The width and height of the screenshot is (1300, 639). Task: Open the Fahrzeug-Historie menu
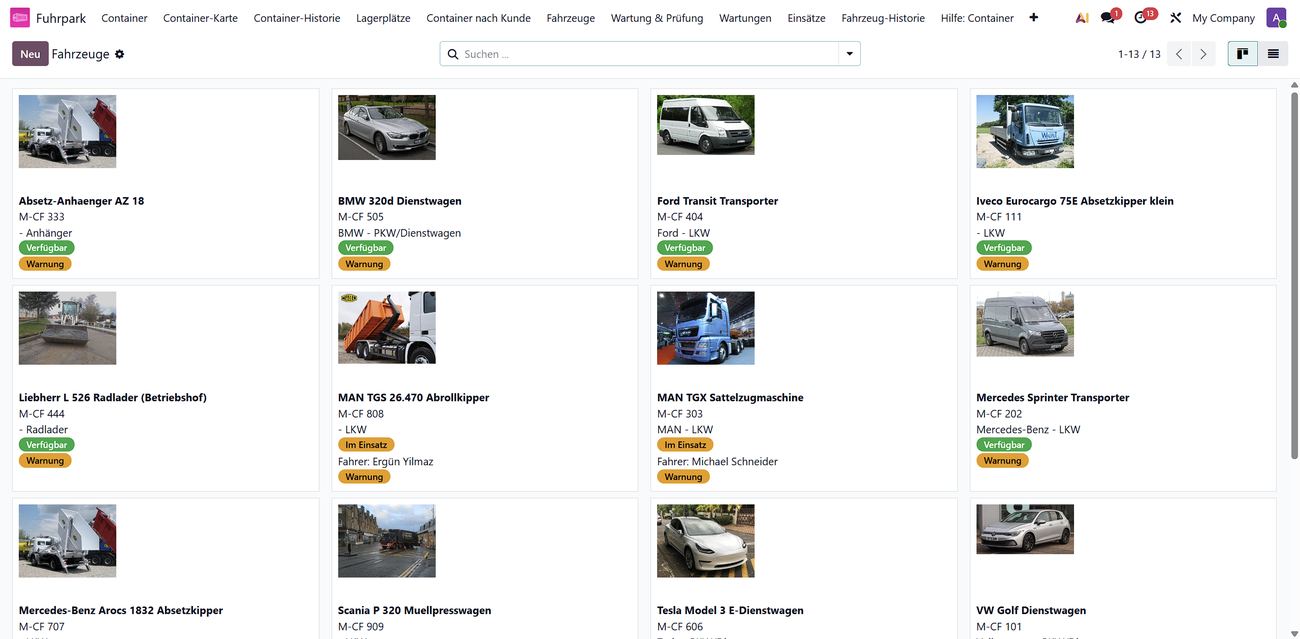(x=883, y=18)
